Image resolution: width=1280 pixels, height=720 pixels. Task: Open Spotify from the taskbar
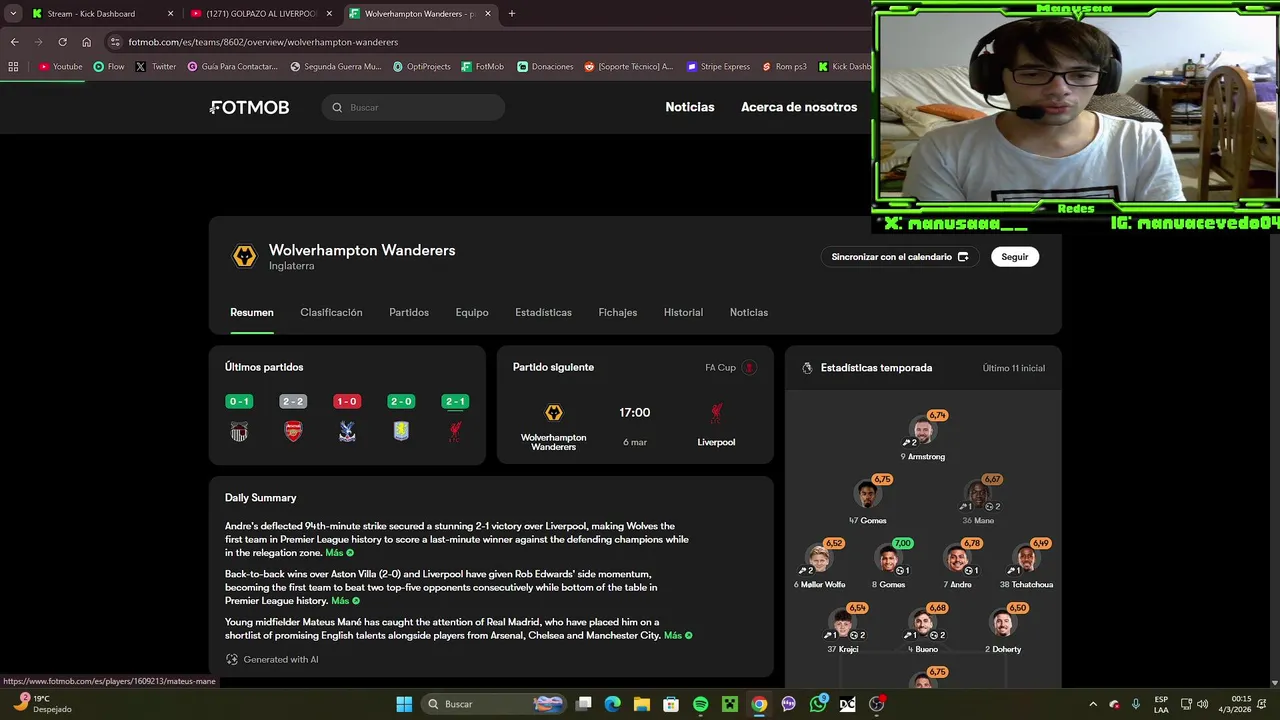pos(700,704)
